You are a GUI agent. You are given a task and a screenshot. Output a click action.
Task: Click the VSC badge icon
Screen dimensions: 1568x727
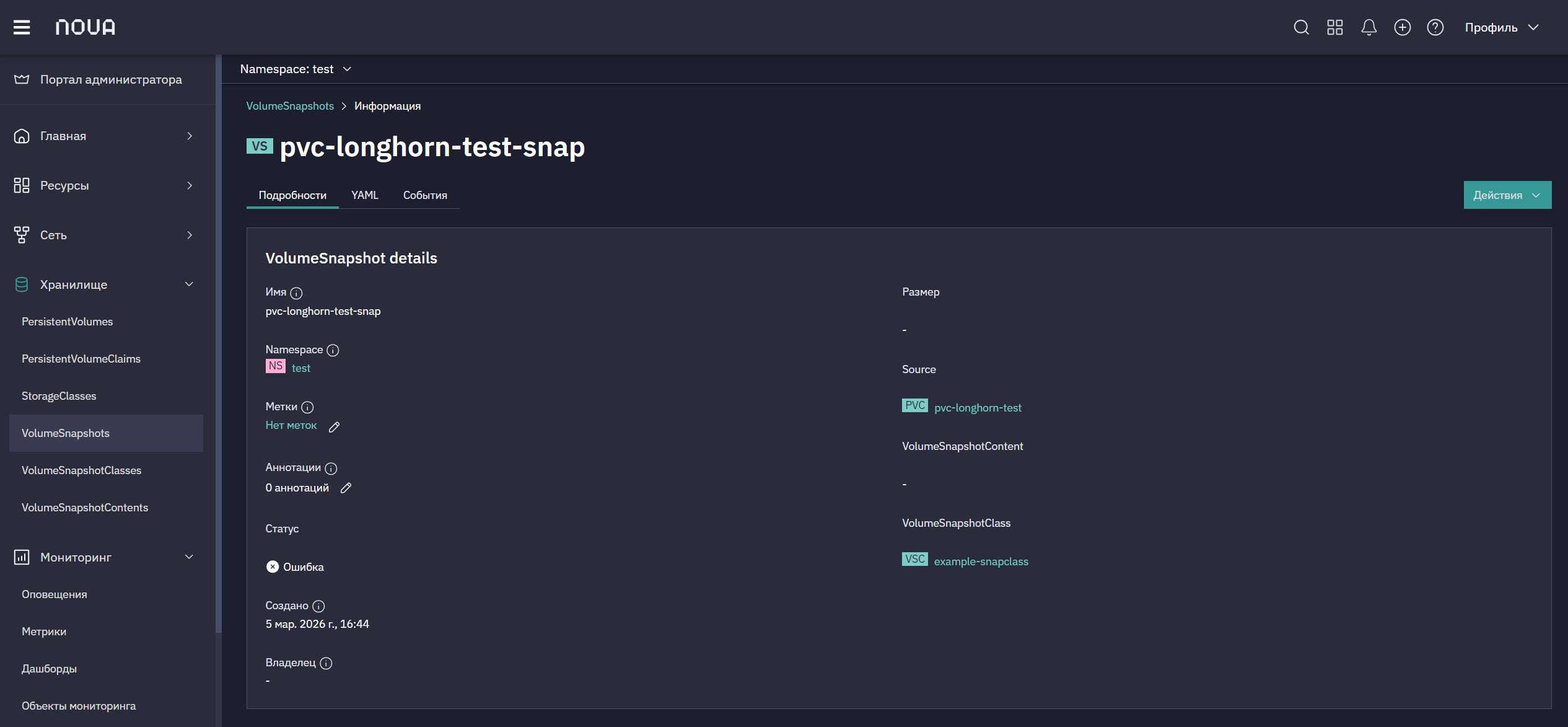[915, 559]
